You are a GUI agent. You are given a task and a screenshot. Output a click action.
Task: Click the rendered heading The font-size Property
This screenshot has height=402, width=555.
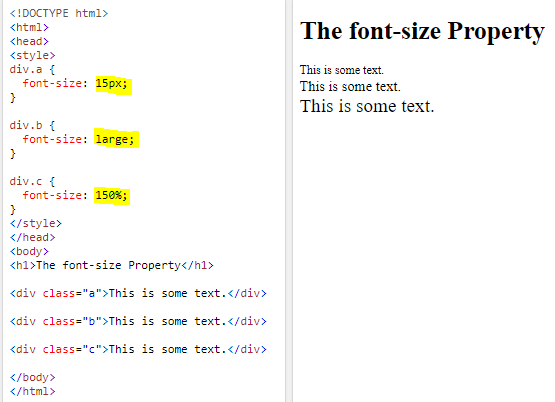pos(422,31)
